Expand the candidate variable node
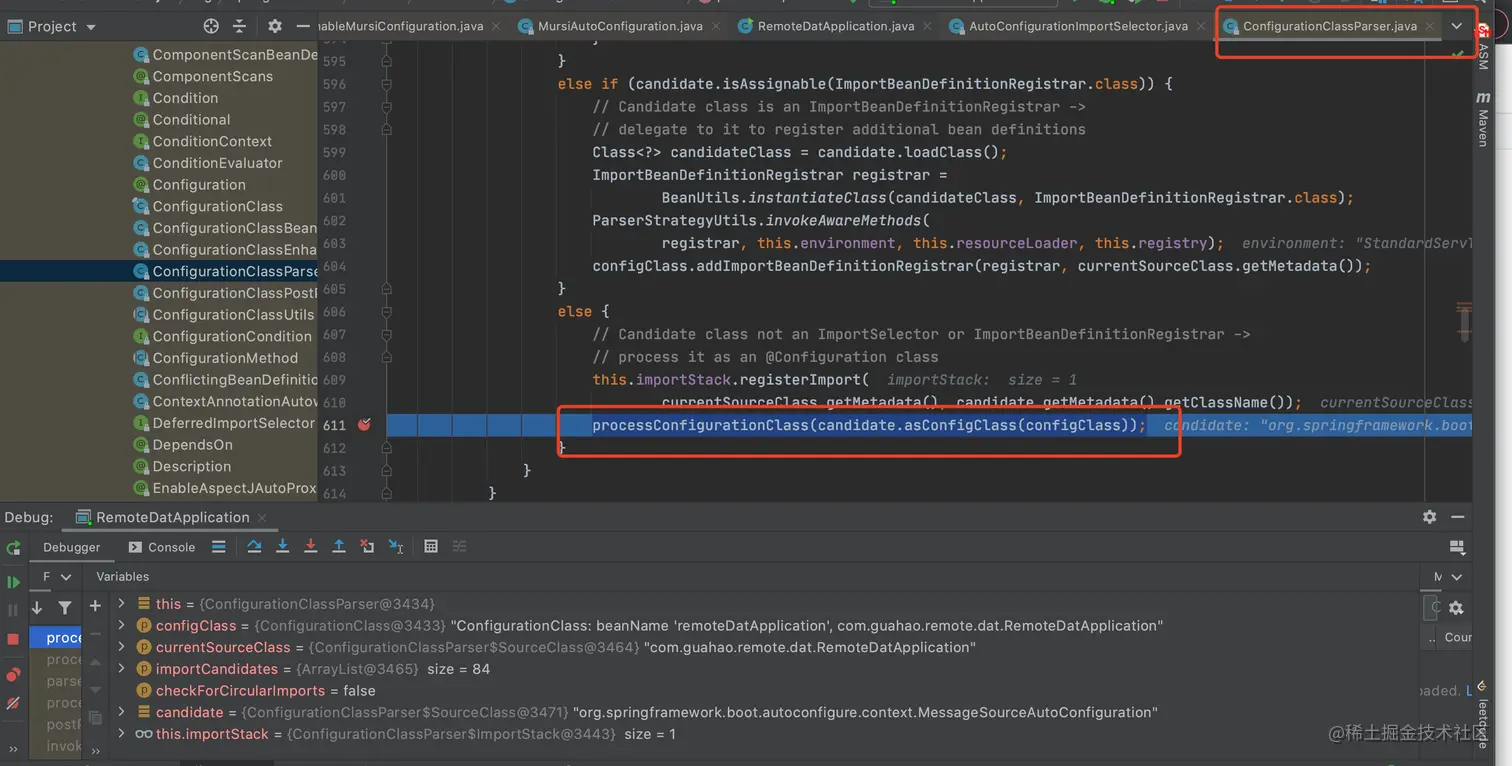The width and height of the screenshot is (1512, 766). (121, 712)
